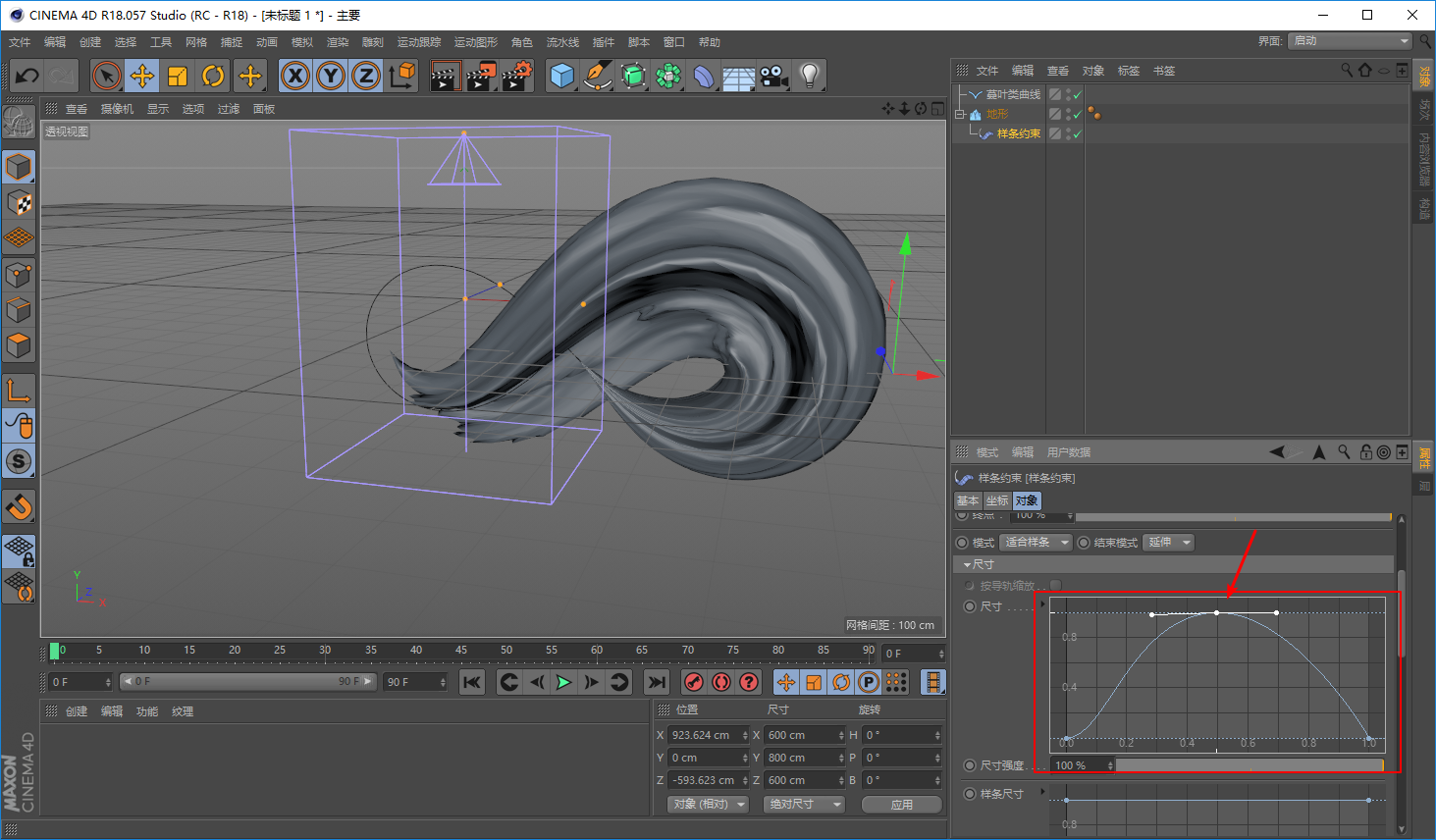Switch the coordinate system icon

click(x=401, y=76)
